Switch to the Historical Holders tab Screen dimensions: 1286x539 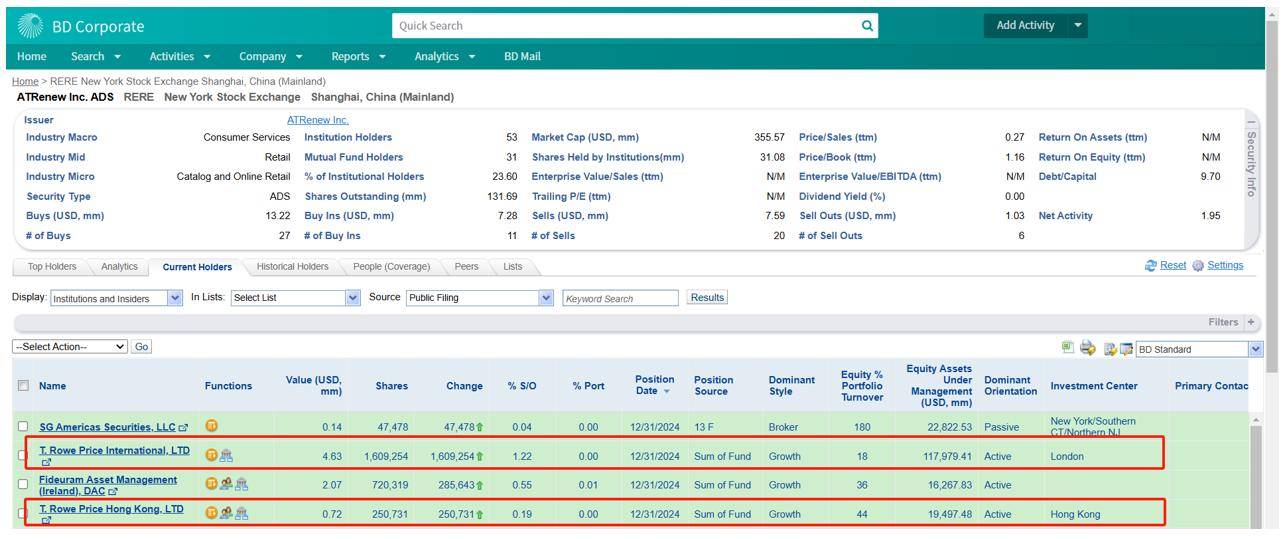(292, 267)
